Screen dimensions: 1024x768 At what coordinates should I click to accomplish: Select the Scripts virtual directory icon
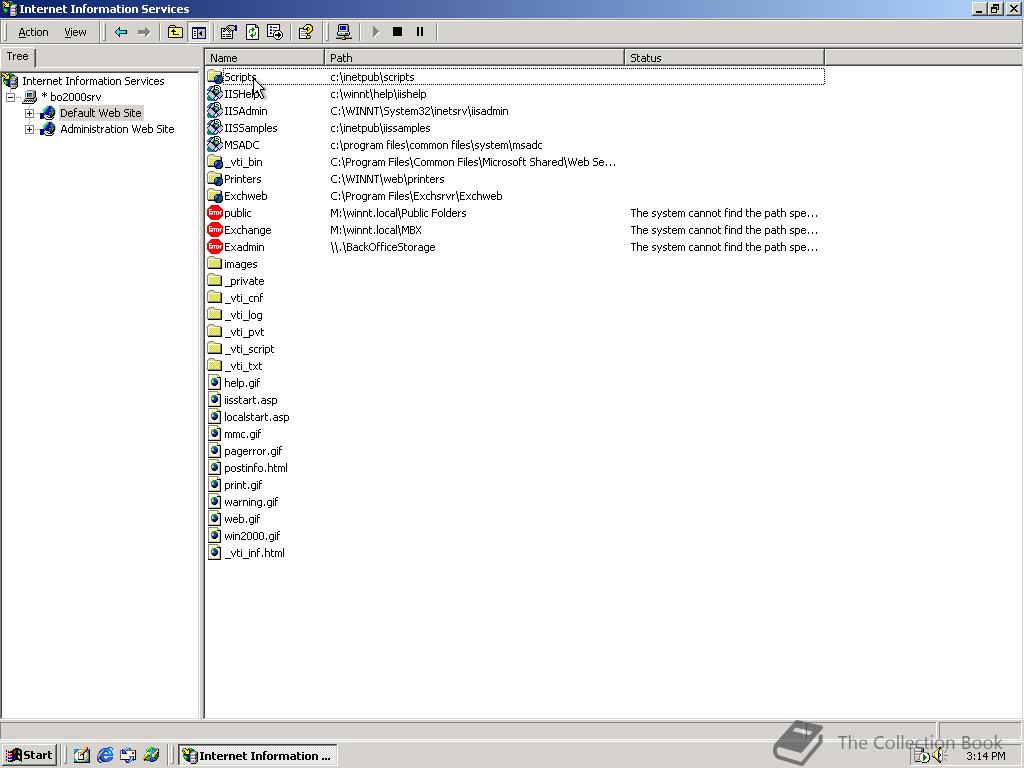(x=215, y=77)
